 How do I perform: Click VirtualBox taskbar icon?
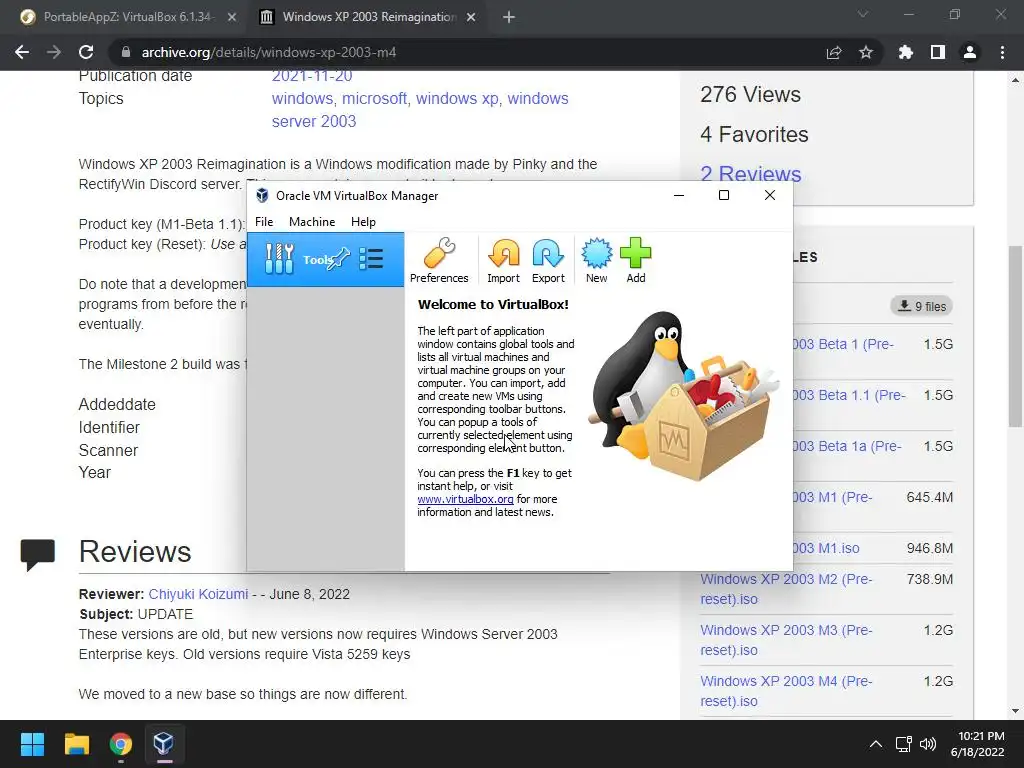[x=164, y=744]
